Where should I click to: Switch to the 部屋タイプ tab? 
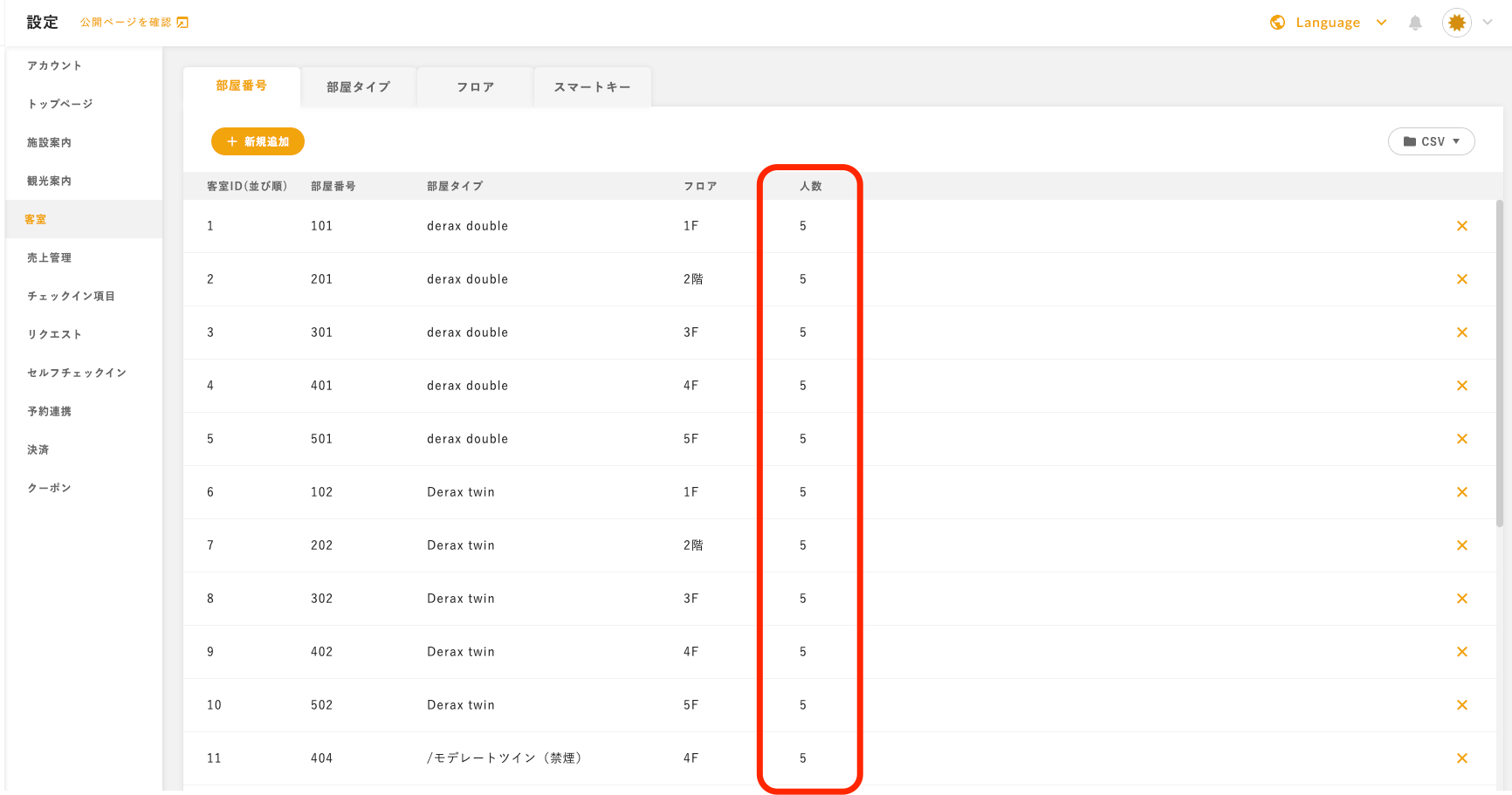coord(358,87)
